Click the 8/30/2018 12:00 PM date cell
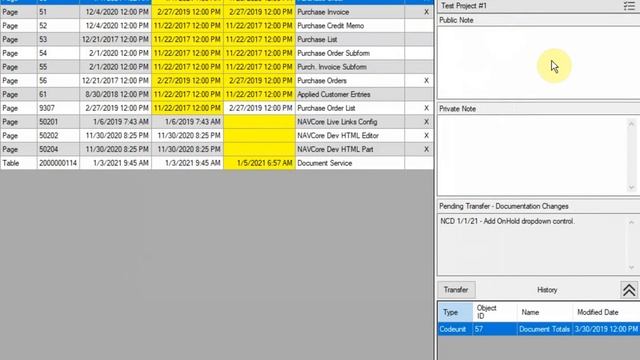This screenshot has width=640, height=360. point(116,94)
